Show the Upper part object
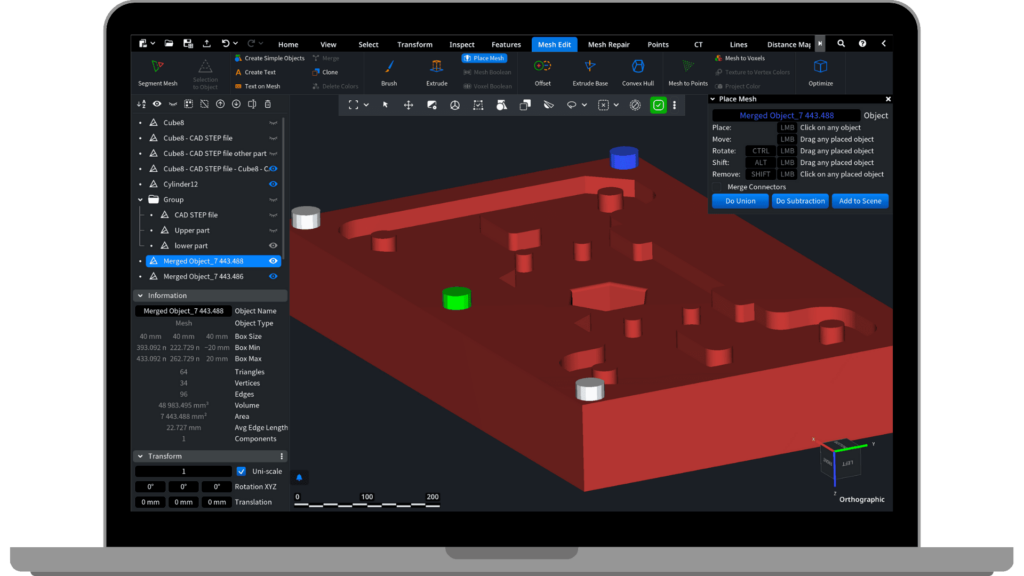Image resolution: width=1024 pixels, height=576 pixels. [273, 230]
